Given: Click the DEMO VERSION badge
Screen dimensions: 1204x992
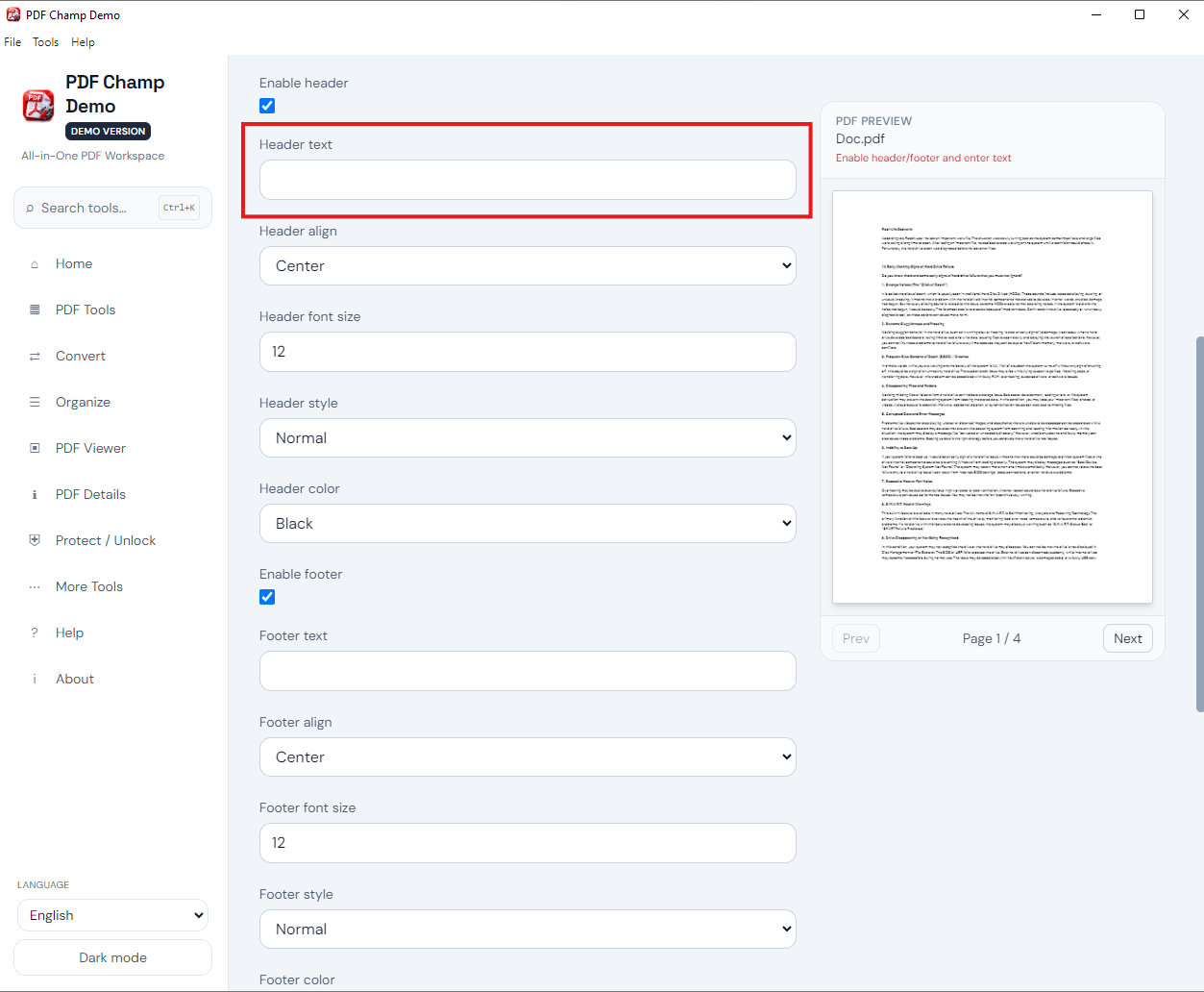Looking at the screenshot, I should click(x=109, y=131).
